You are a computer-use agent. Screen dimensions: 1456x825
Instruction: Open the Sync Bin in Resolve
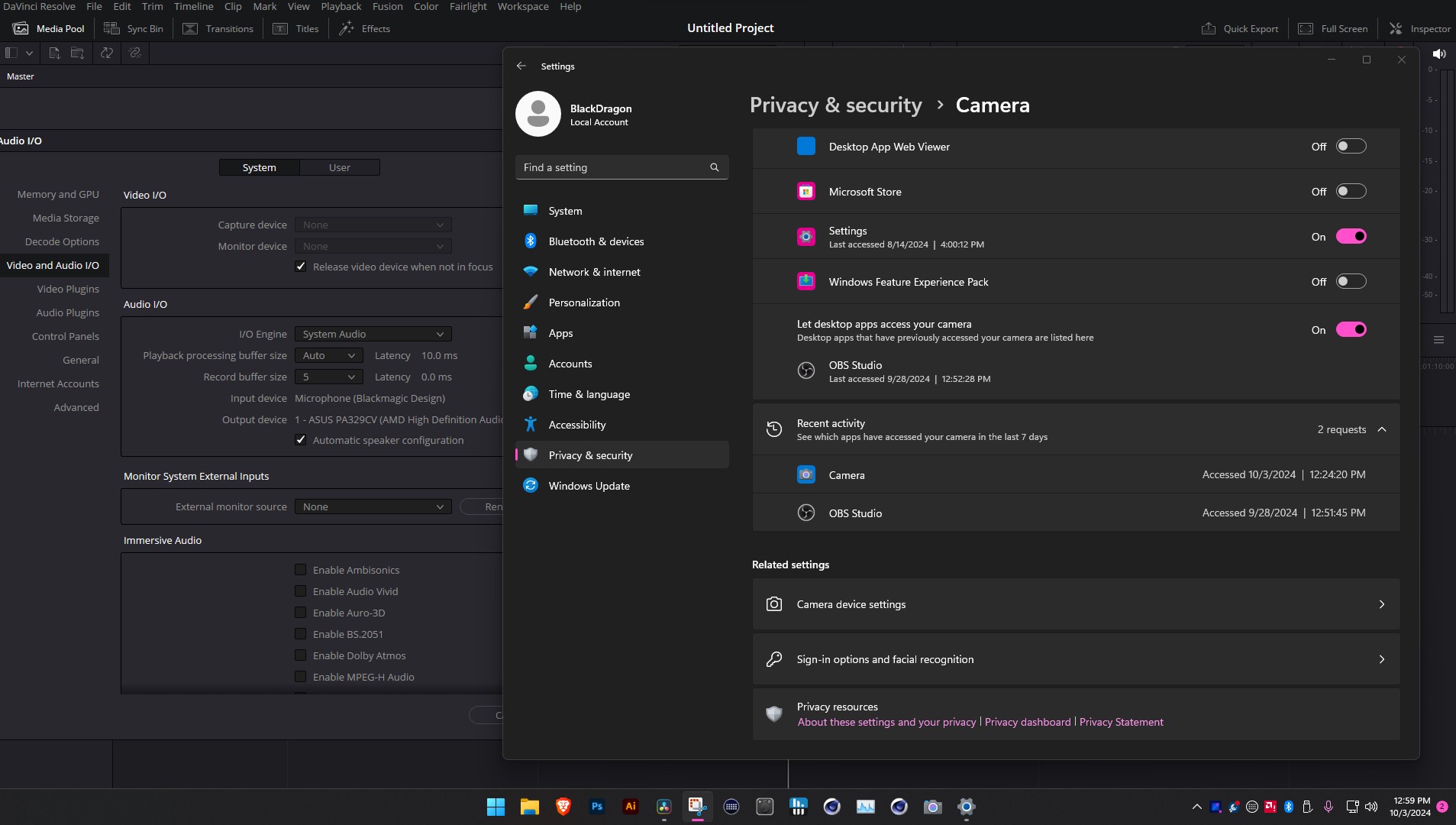click(x=134, y=28)
